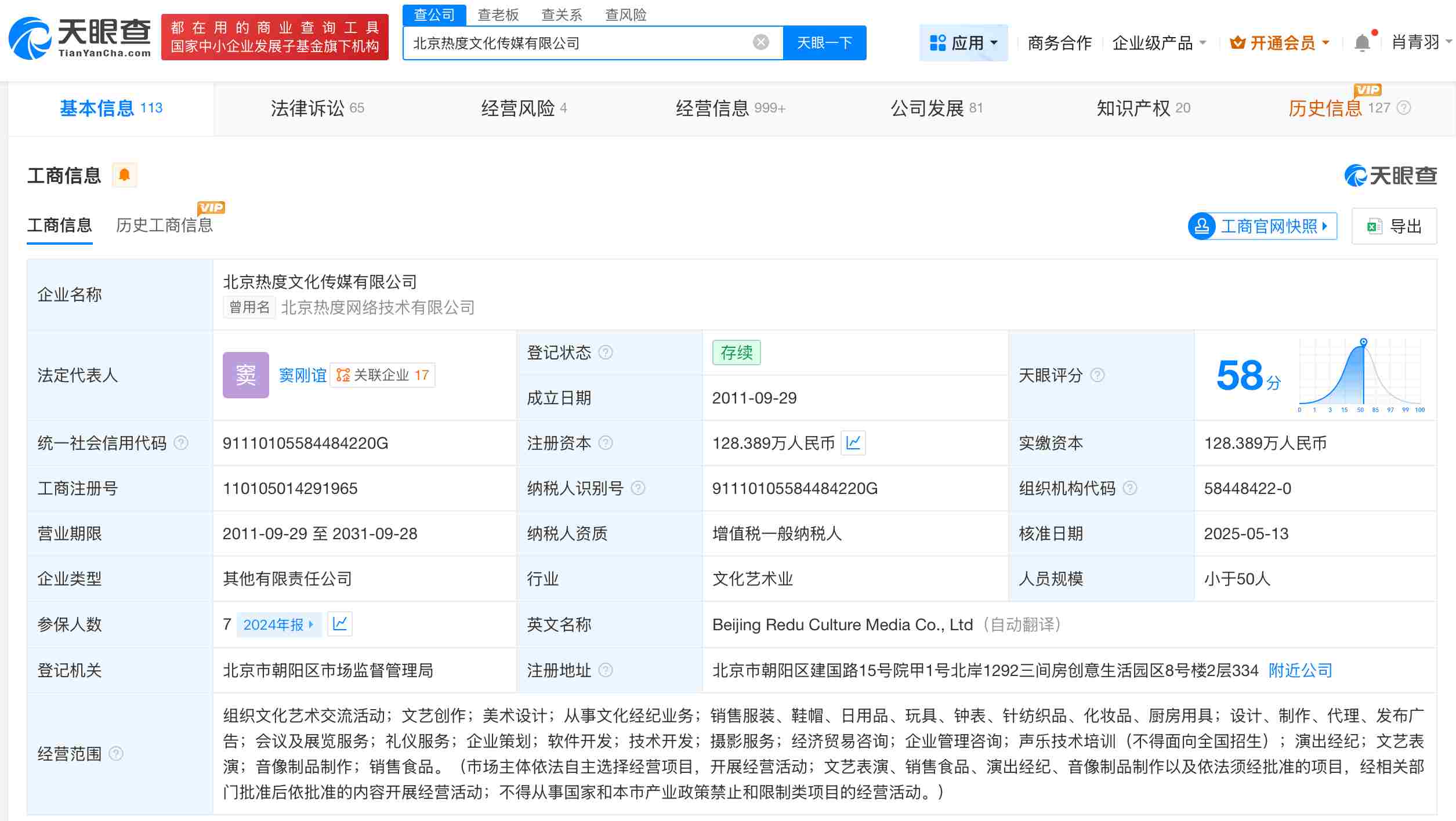1456x821 pixels.
Task: Click the notification bell icon in top bar
Action: (x=1362, y=42)
